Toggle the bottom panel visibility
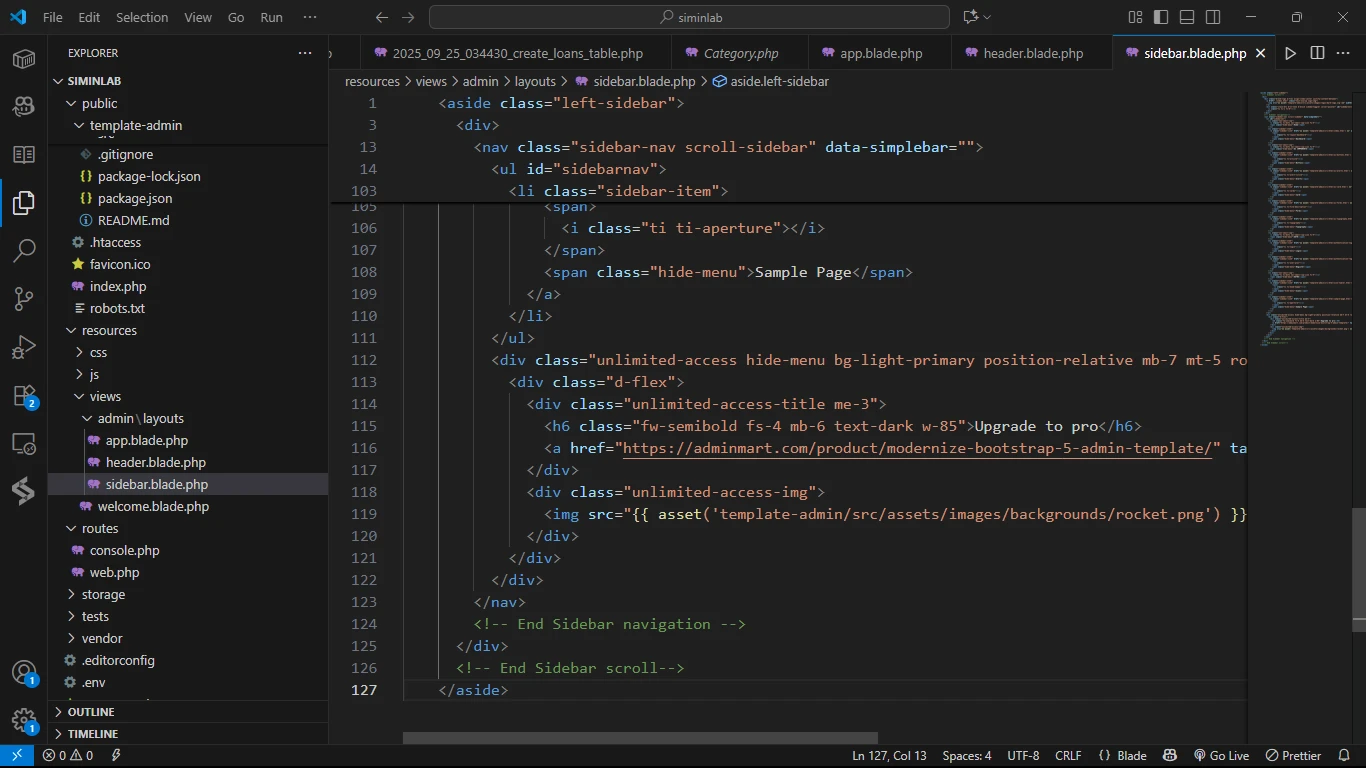Image resolution: width=1366 pixels, height=768 pixels. [1187, 17]
